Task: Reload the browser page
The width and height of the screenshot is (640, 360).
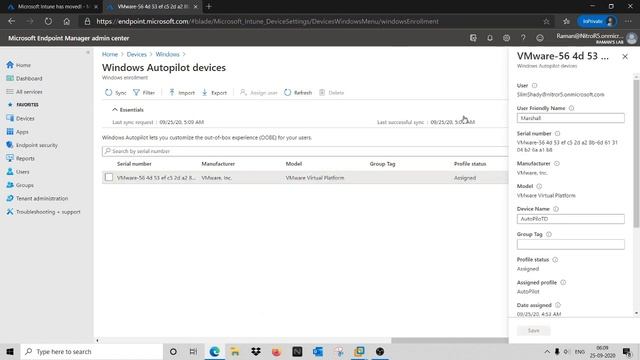Action: coord(48,21)
